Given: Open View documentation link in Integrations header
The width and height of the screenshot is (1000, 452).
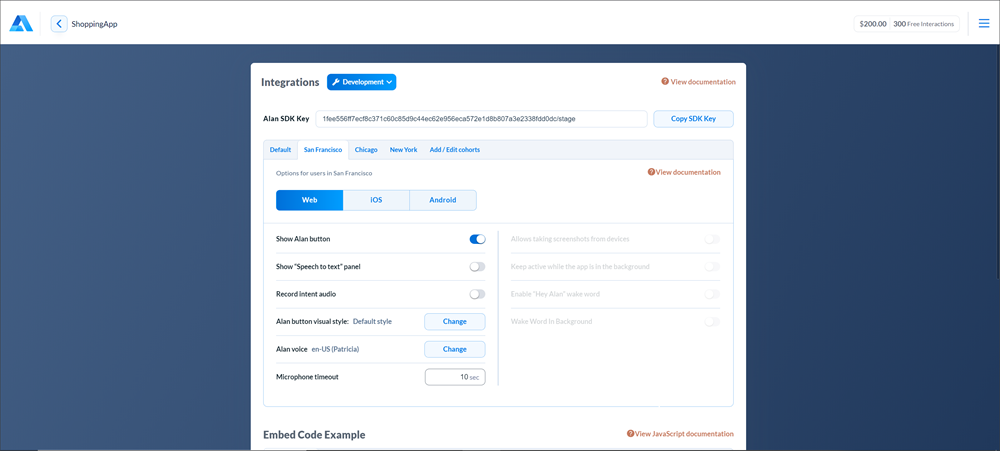Looking at the screenshot, I should coord(698,82).
